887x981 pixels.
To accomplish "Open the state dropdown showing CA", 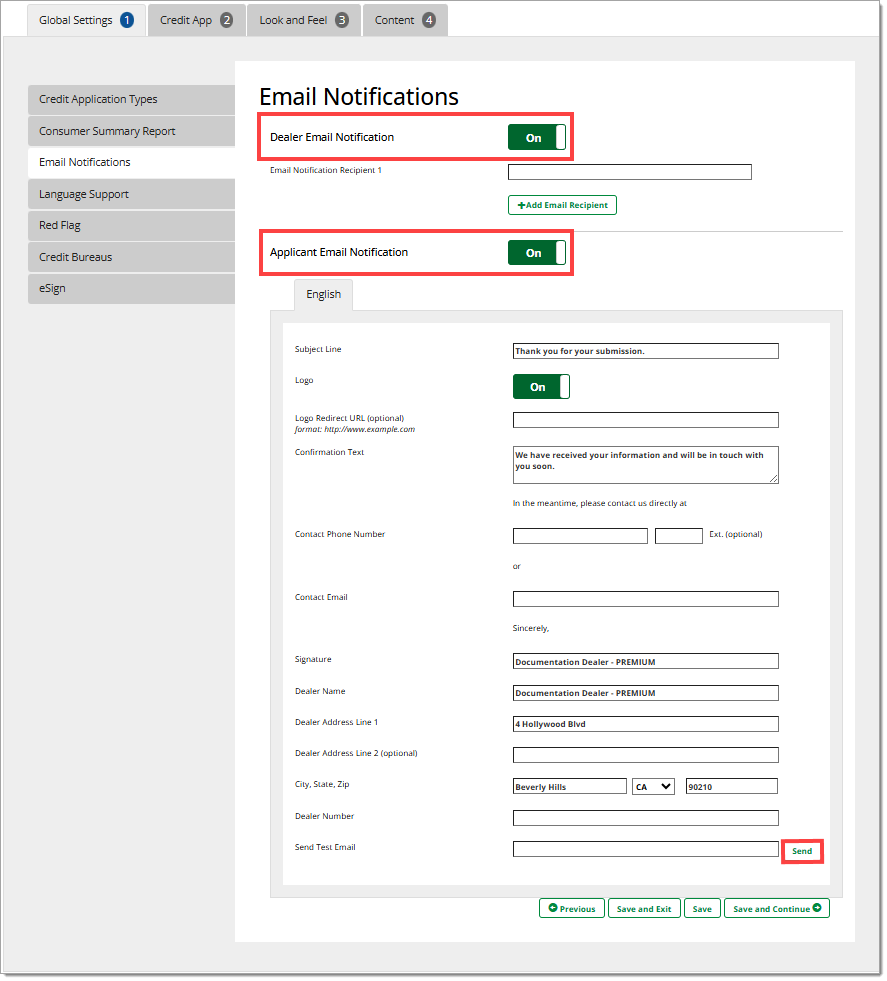I will (x=653, y=786).
